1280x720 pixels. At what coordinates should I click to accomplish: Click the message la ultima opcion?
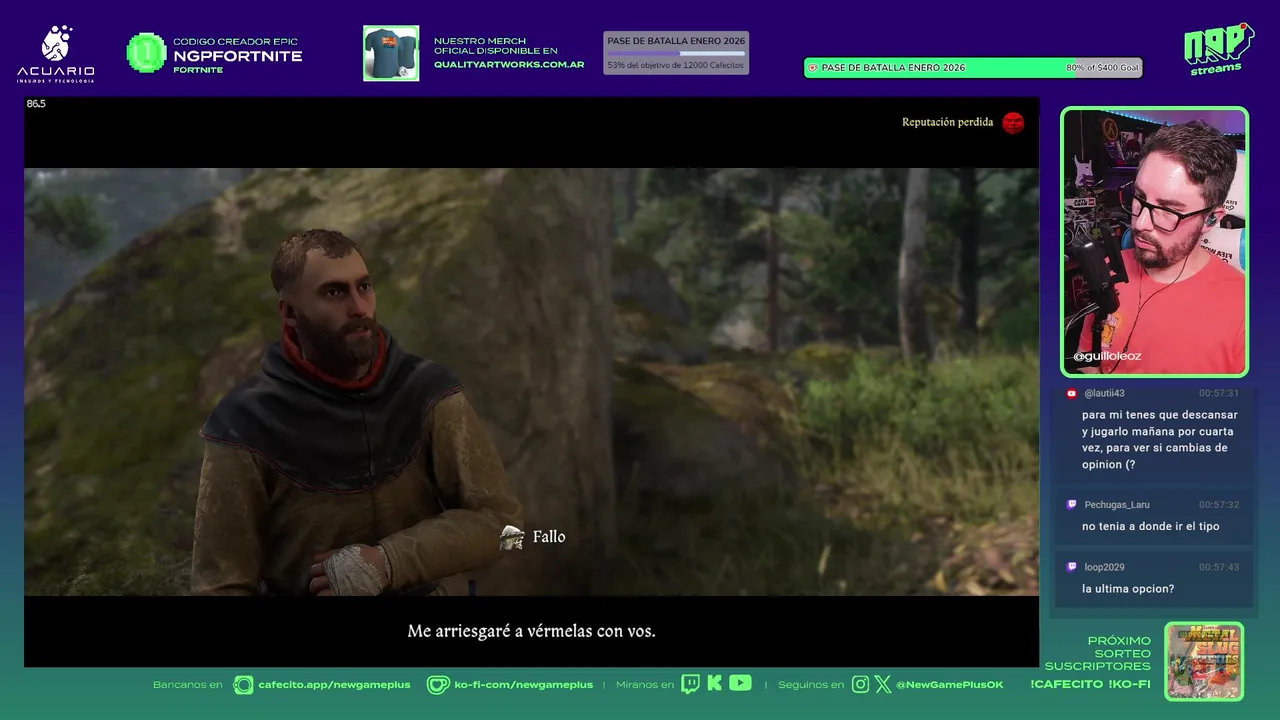pyautogui.click(x=1128, y=589)
